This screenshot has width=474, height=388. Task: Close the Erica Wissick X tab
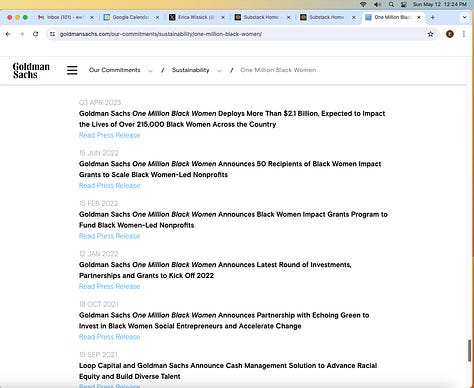pyautogui.click(x=223, y=17)
